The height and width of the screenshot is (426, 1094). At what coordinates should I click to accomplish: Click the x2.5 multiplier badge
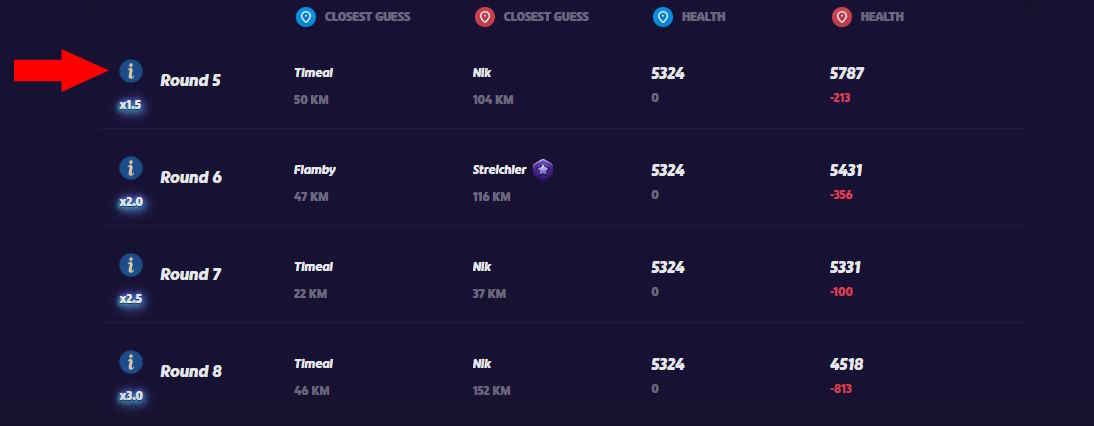pyautogui.click(x=131, y=298)
